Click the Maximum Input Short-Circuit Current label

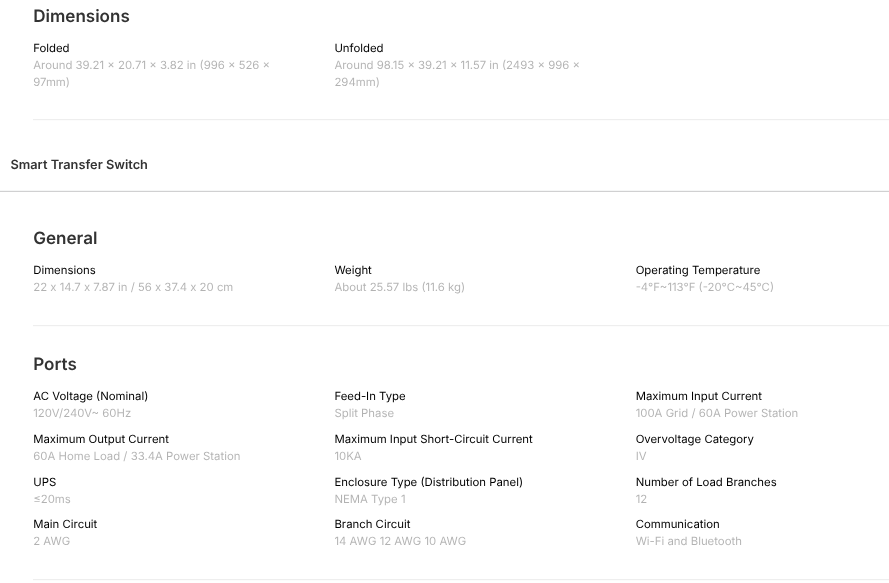tap(433, 439)
